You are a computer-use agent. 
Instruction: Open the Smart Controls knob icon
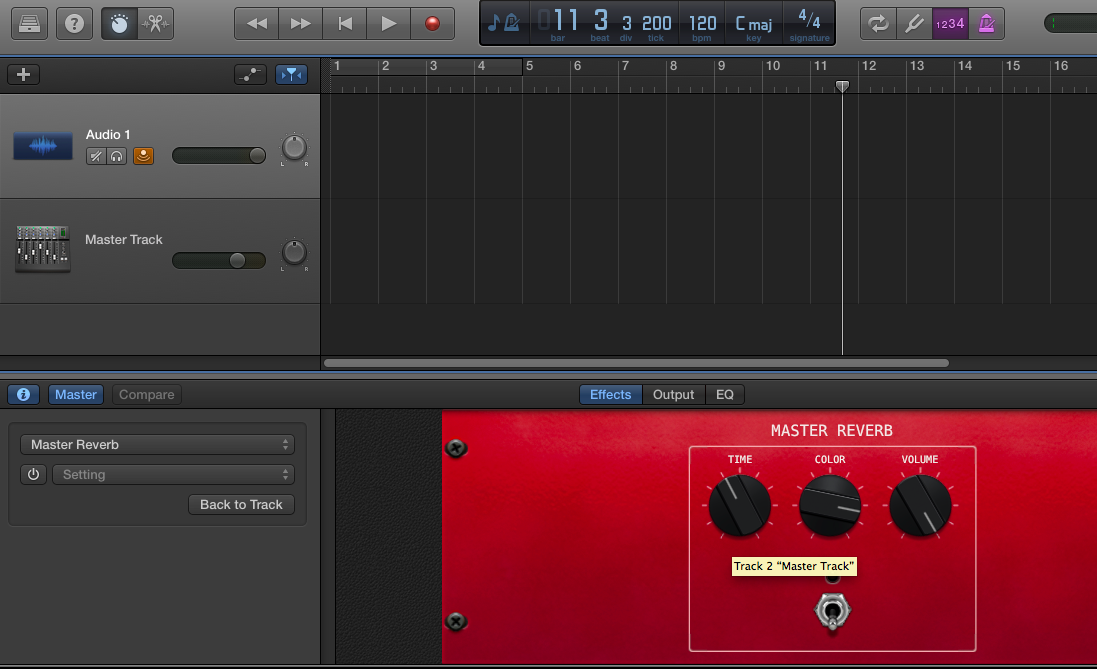click(x=119, y=23)
